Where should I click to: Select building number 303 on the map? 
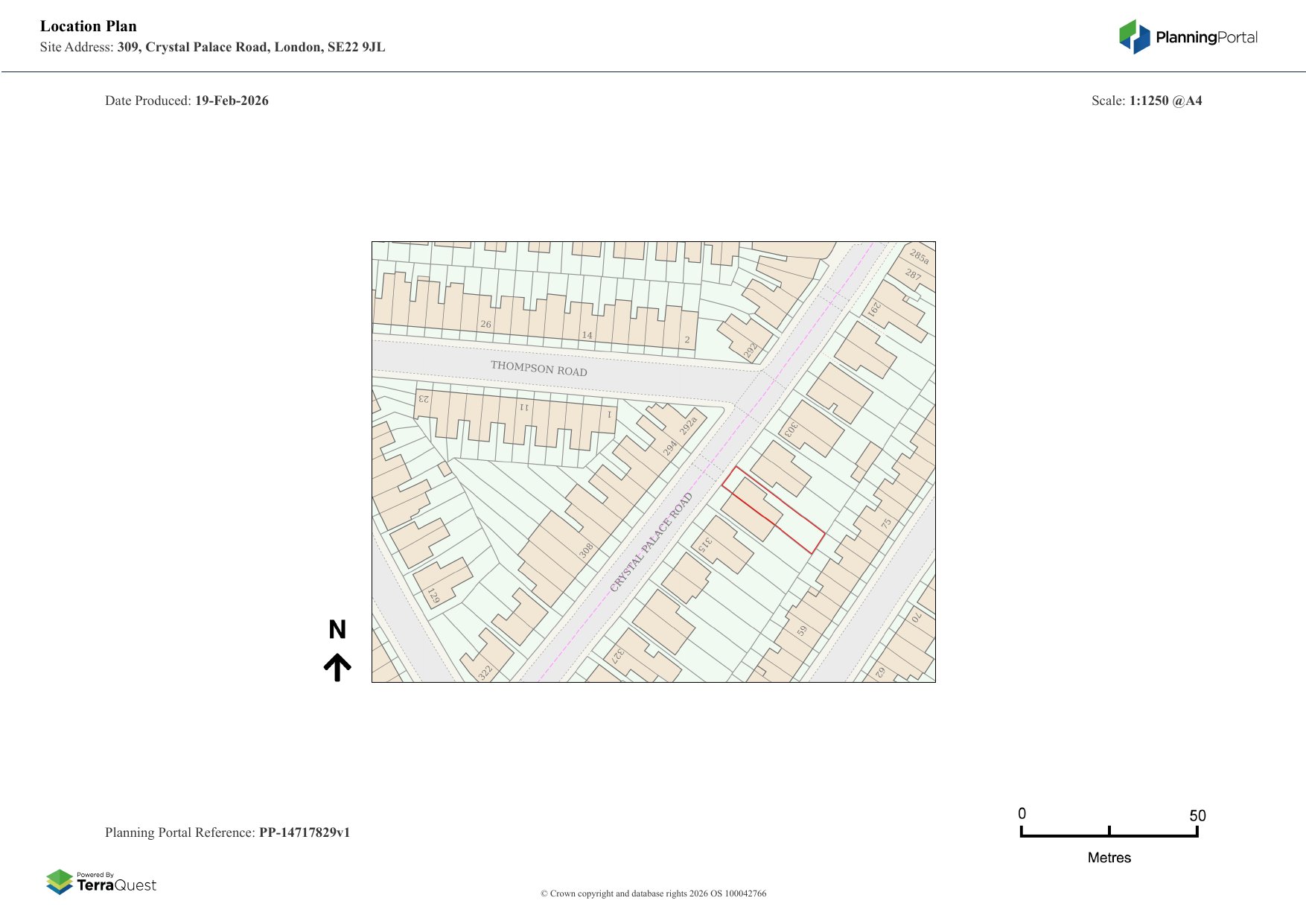[791, 429]
